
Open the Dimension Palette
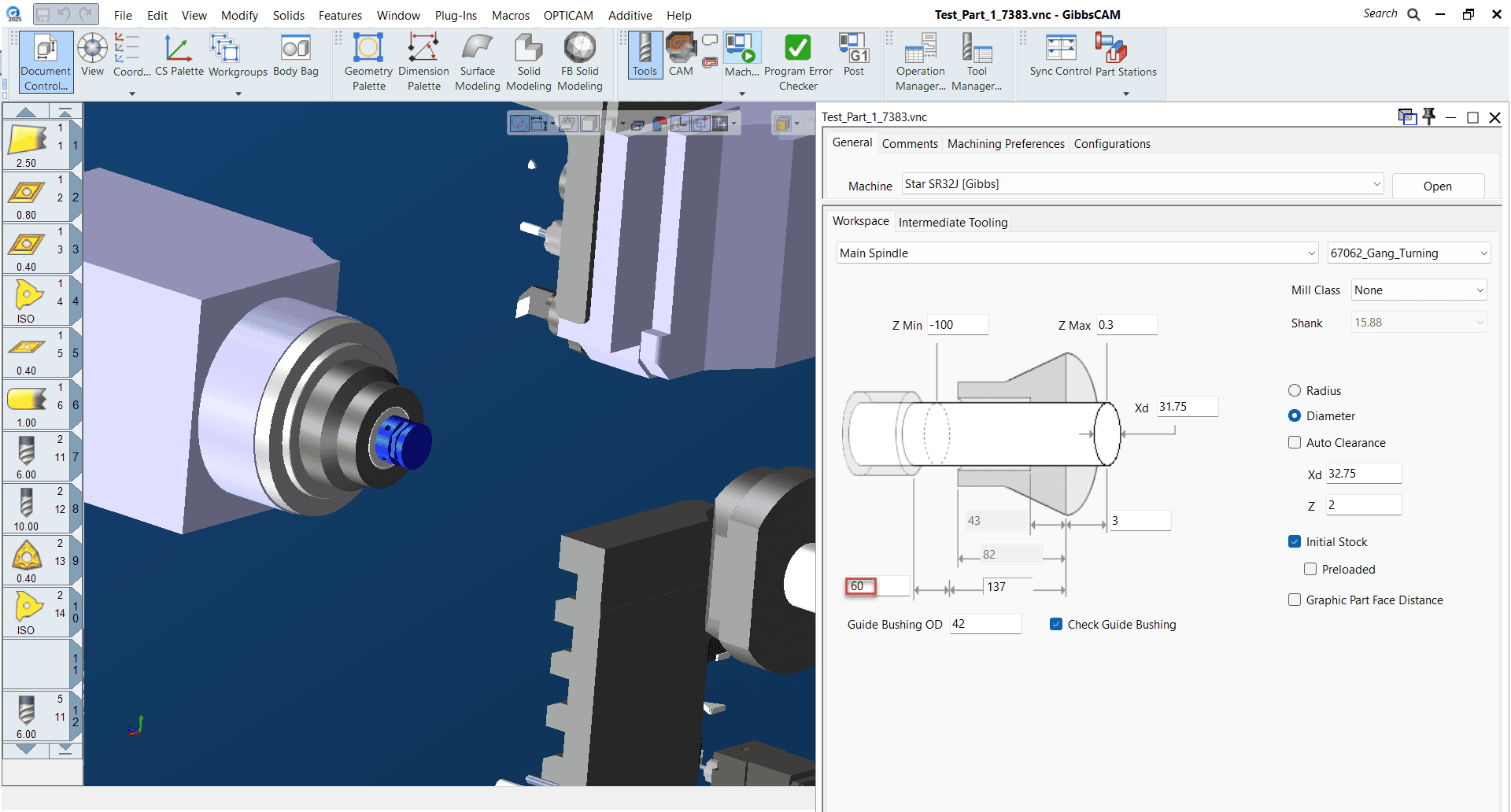pos(423,63)
